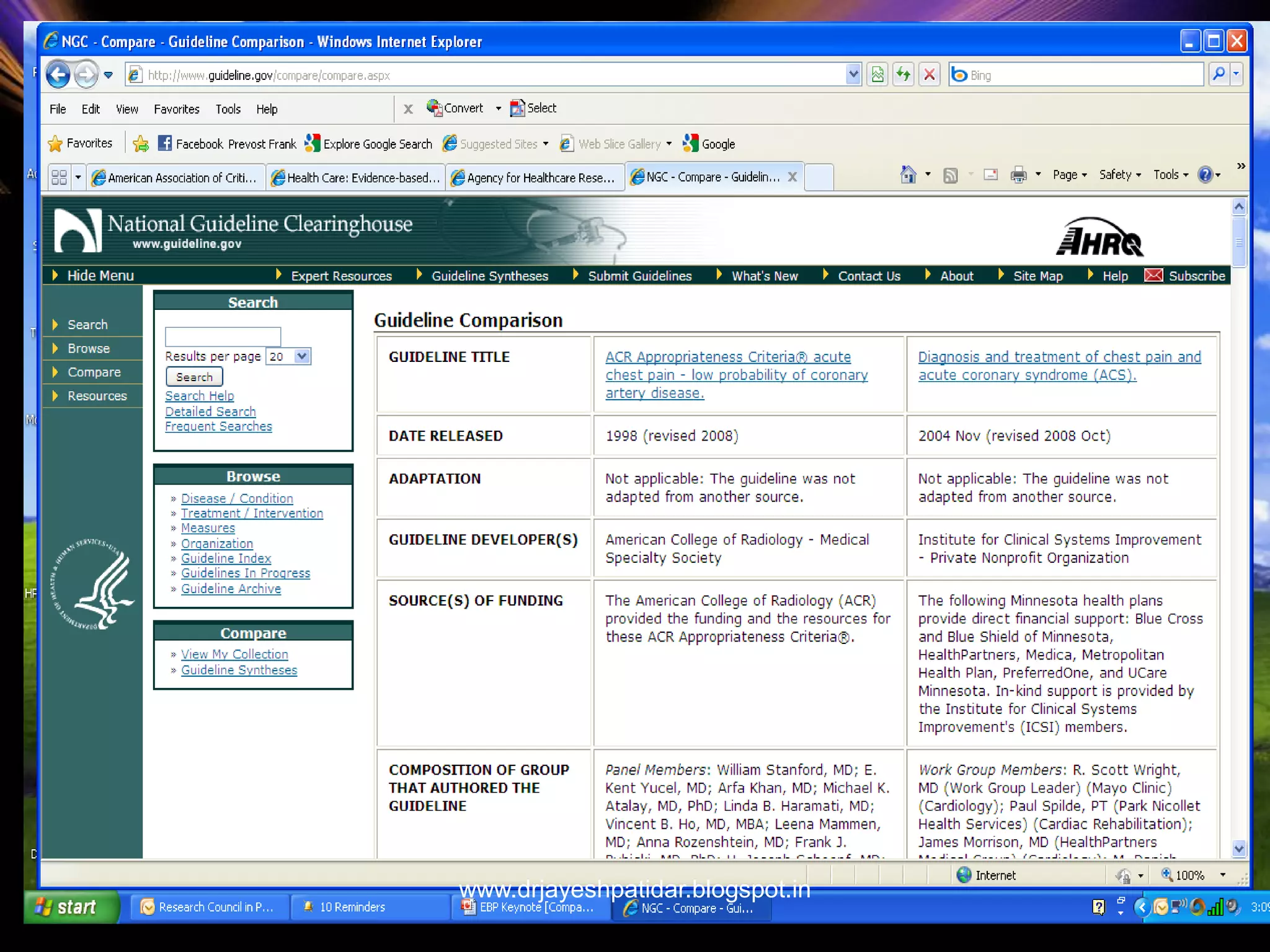Click the Read Mail icon
The image size is (1270, 952).
[991, 175]
